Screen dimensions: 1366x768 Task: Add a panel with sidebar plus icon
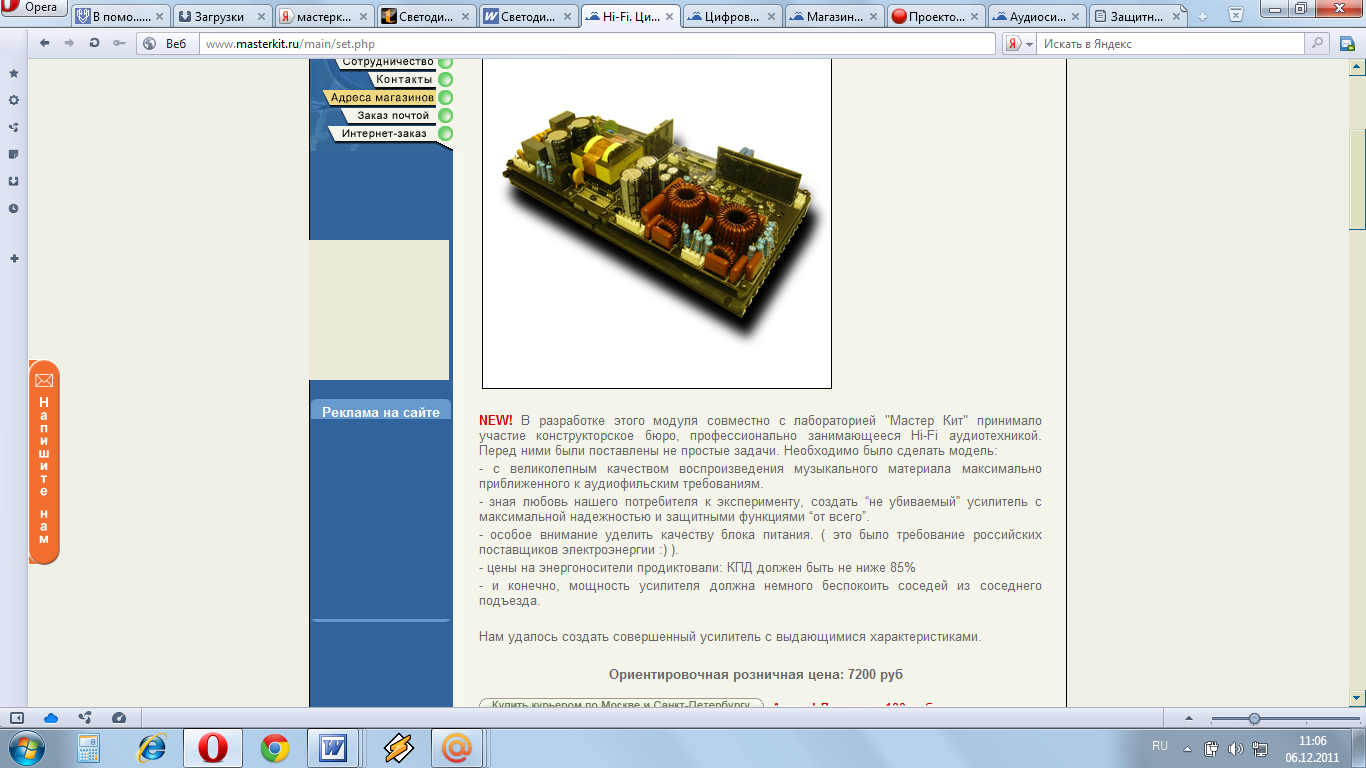(x=13, y=258)
